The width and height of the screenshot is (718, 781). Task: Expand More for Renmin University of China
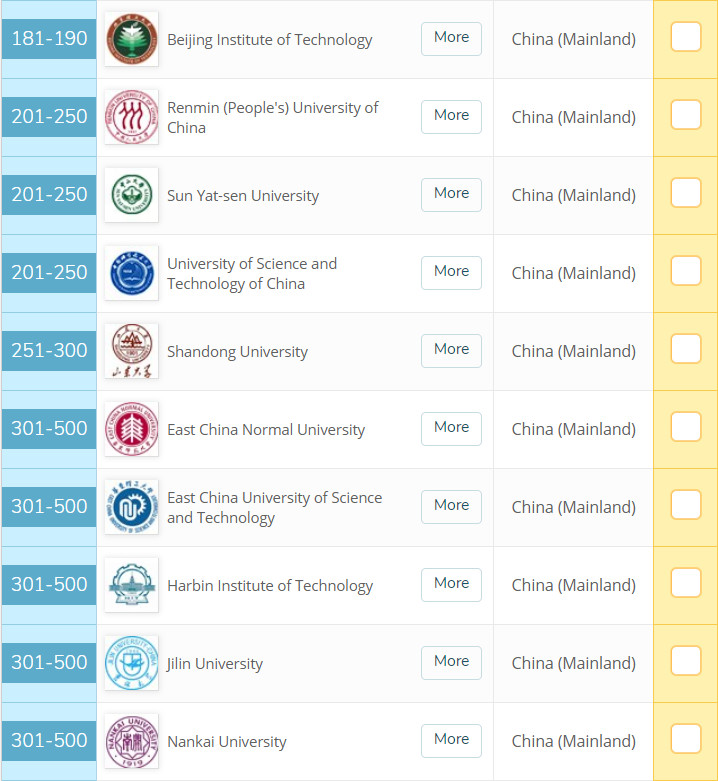point(451,116)
